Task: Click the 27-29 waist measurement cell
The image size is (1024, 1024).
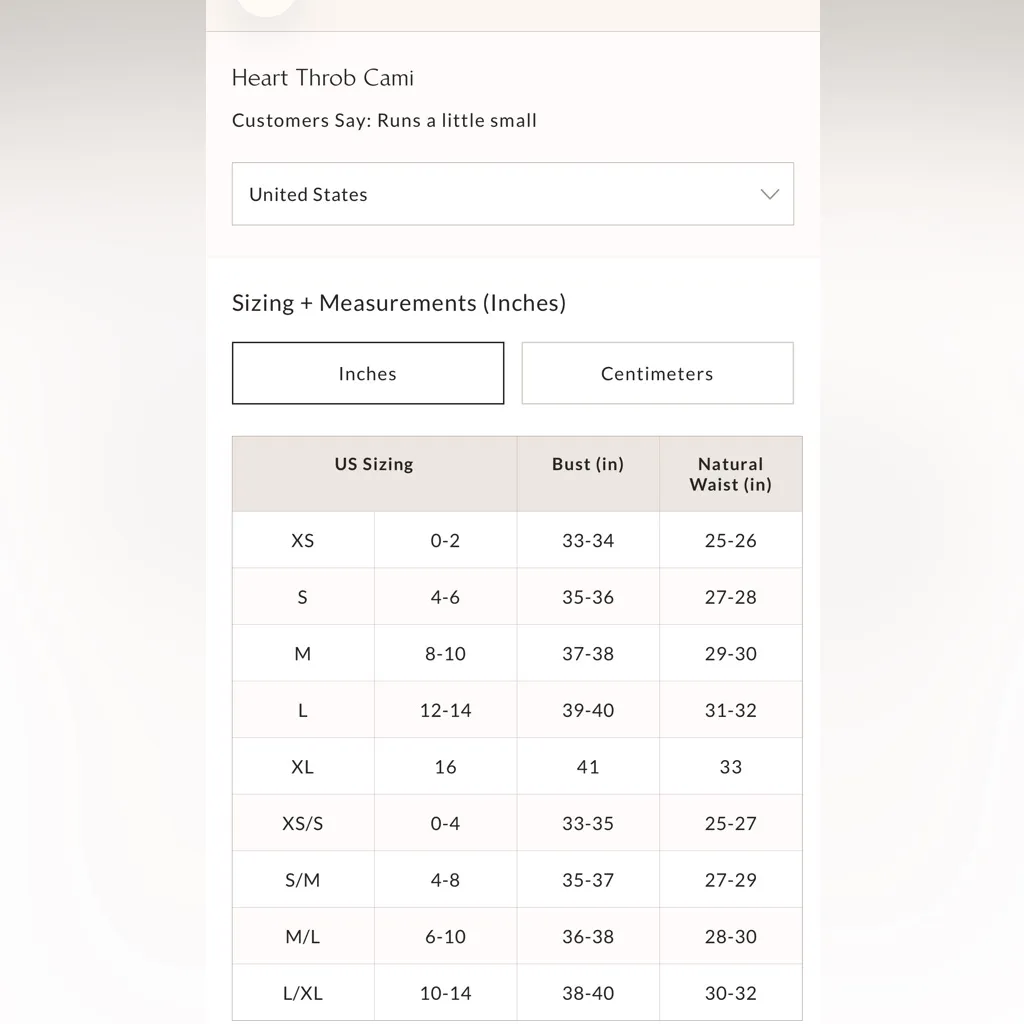Action: point(730,880)
